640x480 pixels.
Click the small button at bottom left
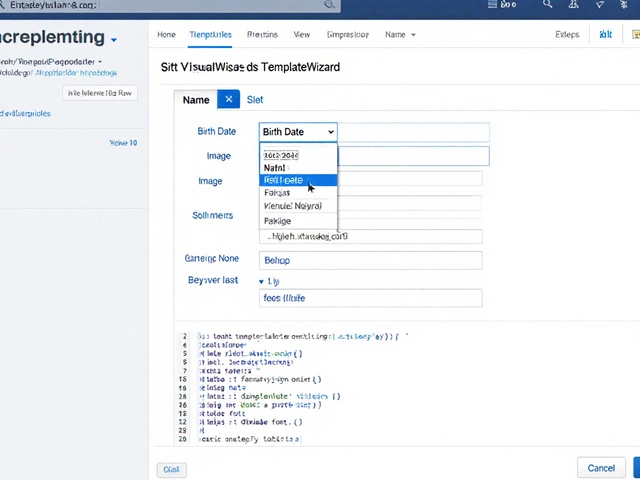click(171, 470)
